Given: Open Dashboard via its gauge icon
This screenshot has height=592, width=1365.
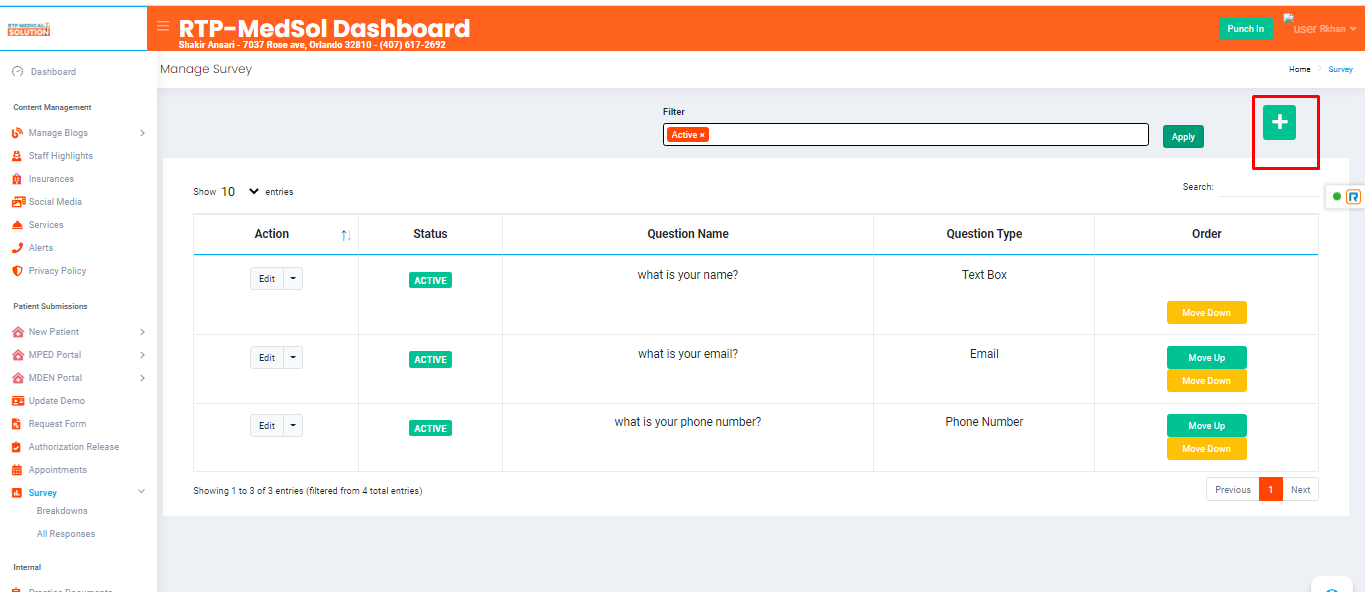Looking at the screenshot, I should point(17,72).
